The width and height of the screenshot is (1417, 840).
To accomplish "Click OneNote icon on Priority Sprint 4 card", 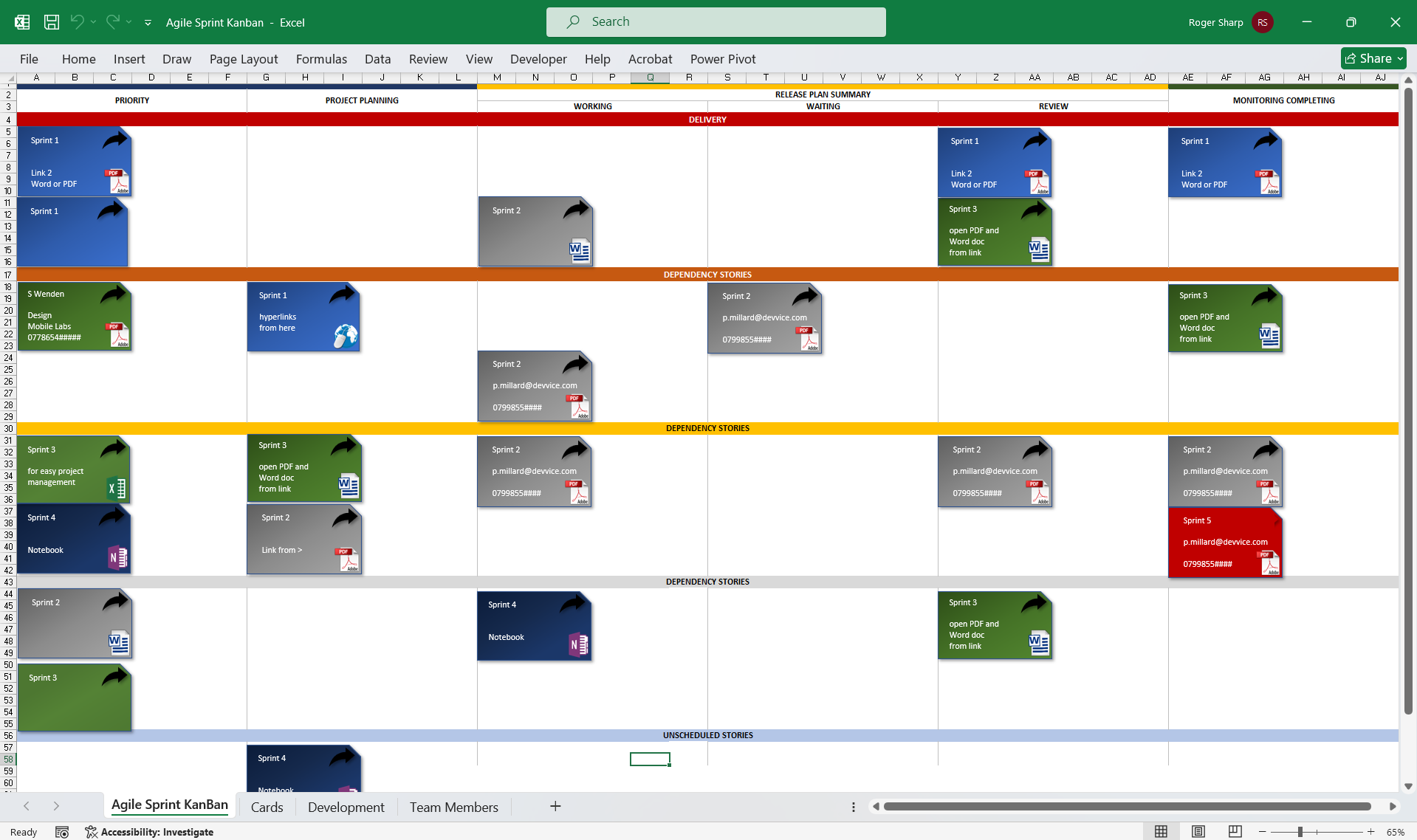I will point(117,558).
